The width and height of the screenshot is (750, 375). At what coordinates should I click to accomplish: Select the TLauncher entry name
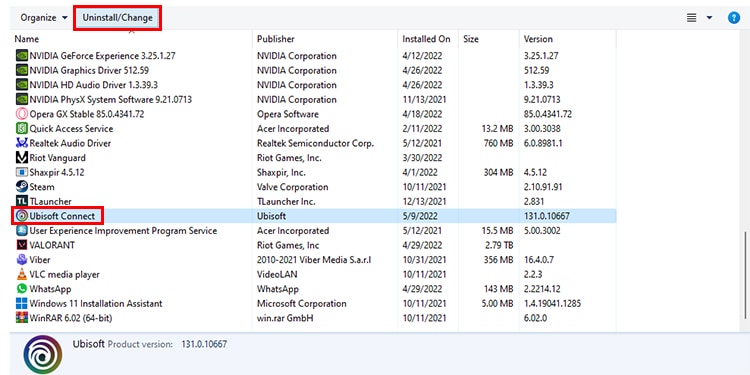click(50, 201)
